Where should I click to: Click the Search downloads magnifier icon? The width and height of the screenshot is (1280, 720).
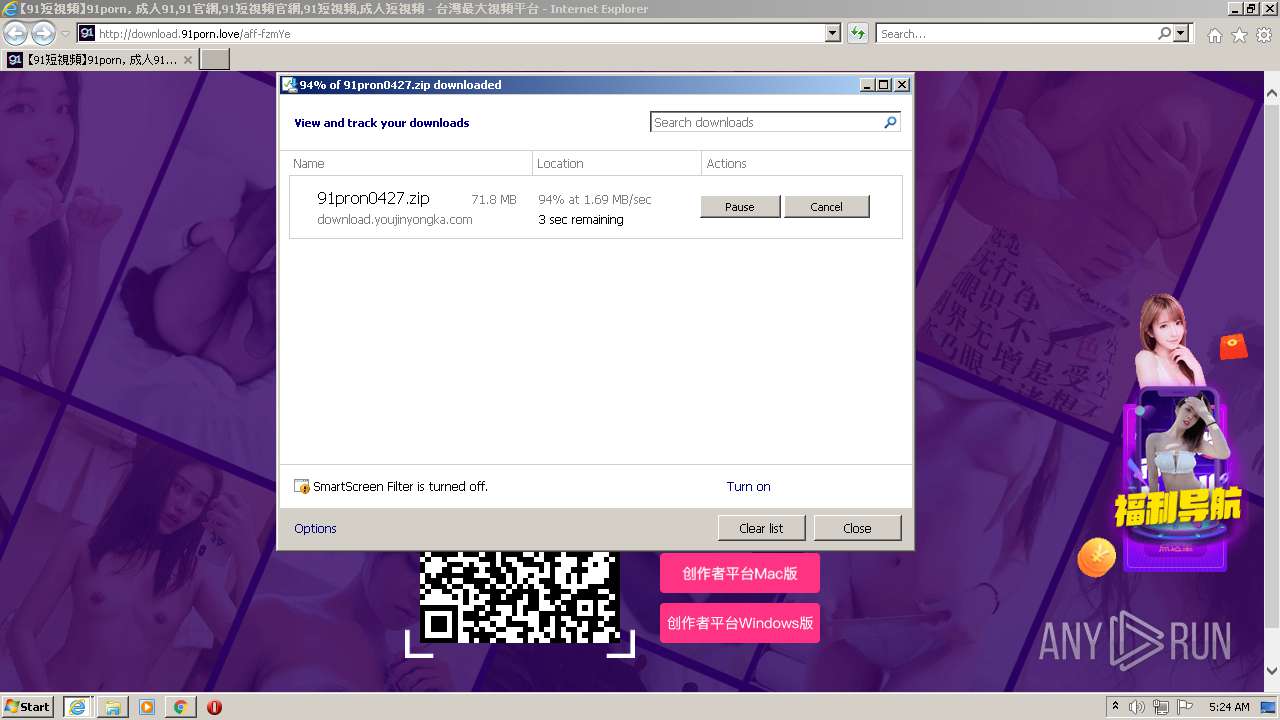tap(890, 122)
